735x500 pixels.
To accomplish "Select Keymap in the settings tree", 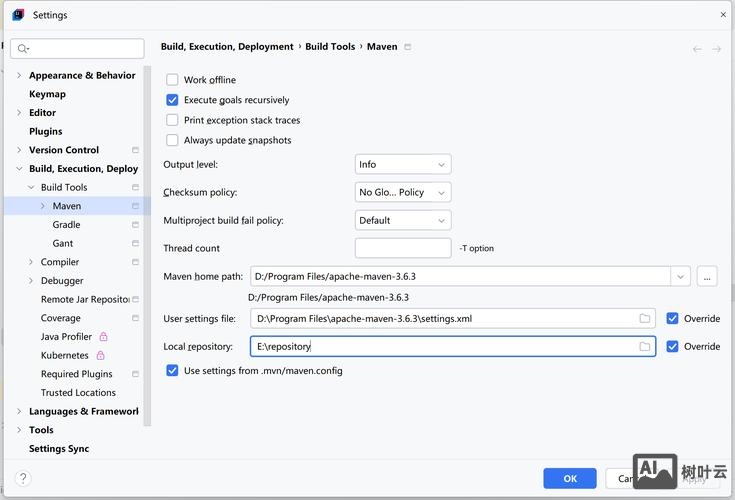I will click(47, 94).
